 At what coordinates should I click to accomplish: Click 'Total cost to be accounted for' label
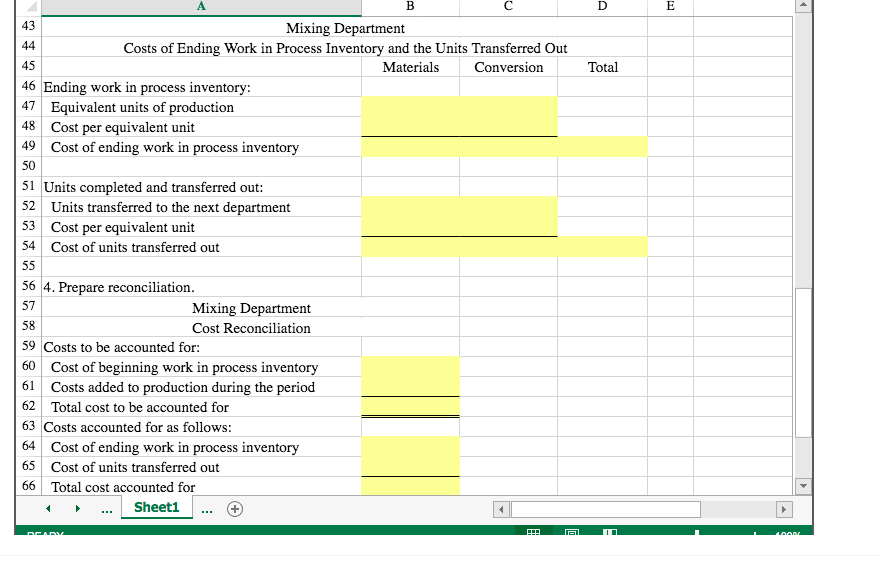140,407
